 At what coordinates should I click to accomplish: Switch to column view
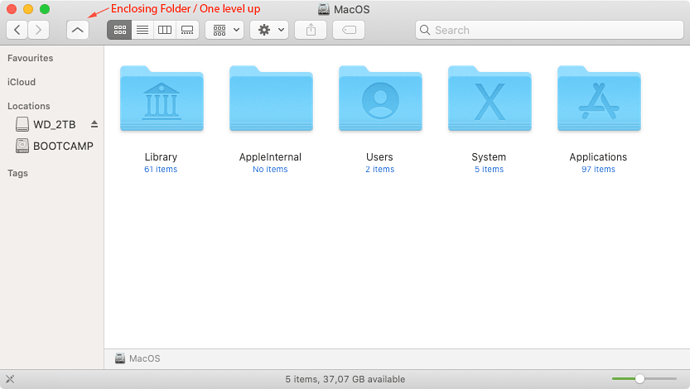tap(165, 30)
